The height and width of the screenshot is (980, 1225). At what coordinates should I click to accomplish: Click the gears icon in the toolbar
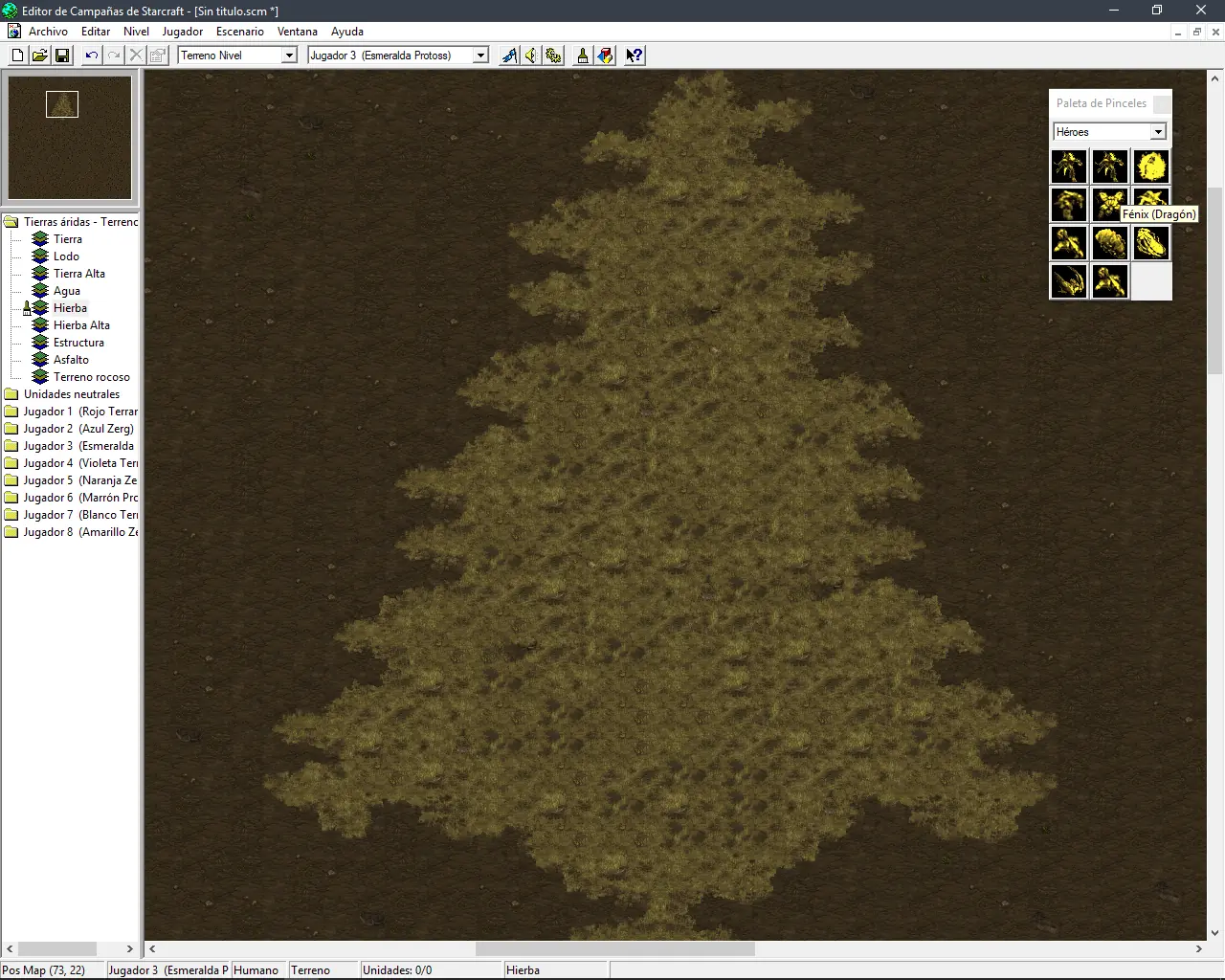553,56
